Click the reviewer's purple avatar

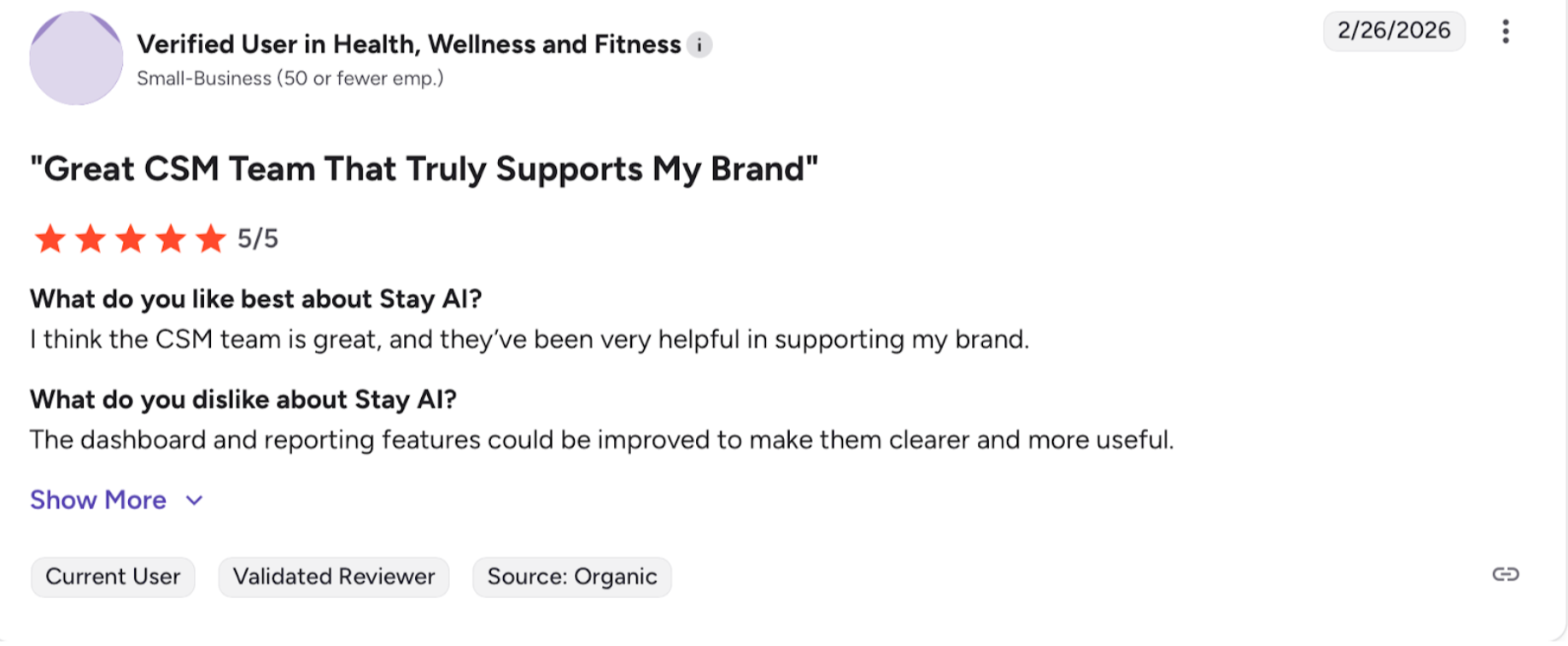76,59
